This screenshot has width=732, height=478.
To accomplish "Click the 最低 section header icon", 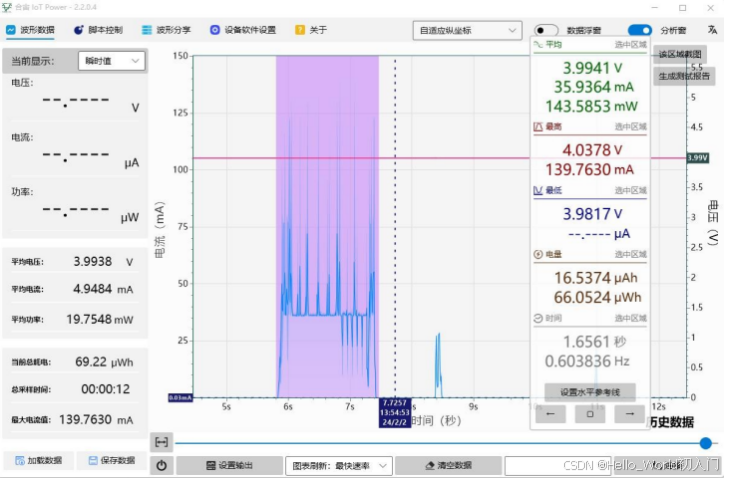I will pos(538,190).
